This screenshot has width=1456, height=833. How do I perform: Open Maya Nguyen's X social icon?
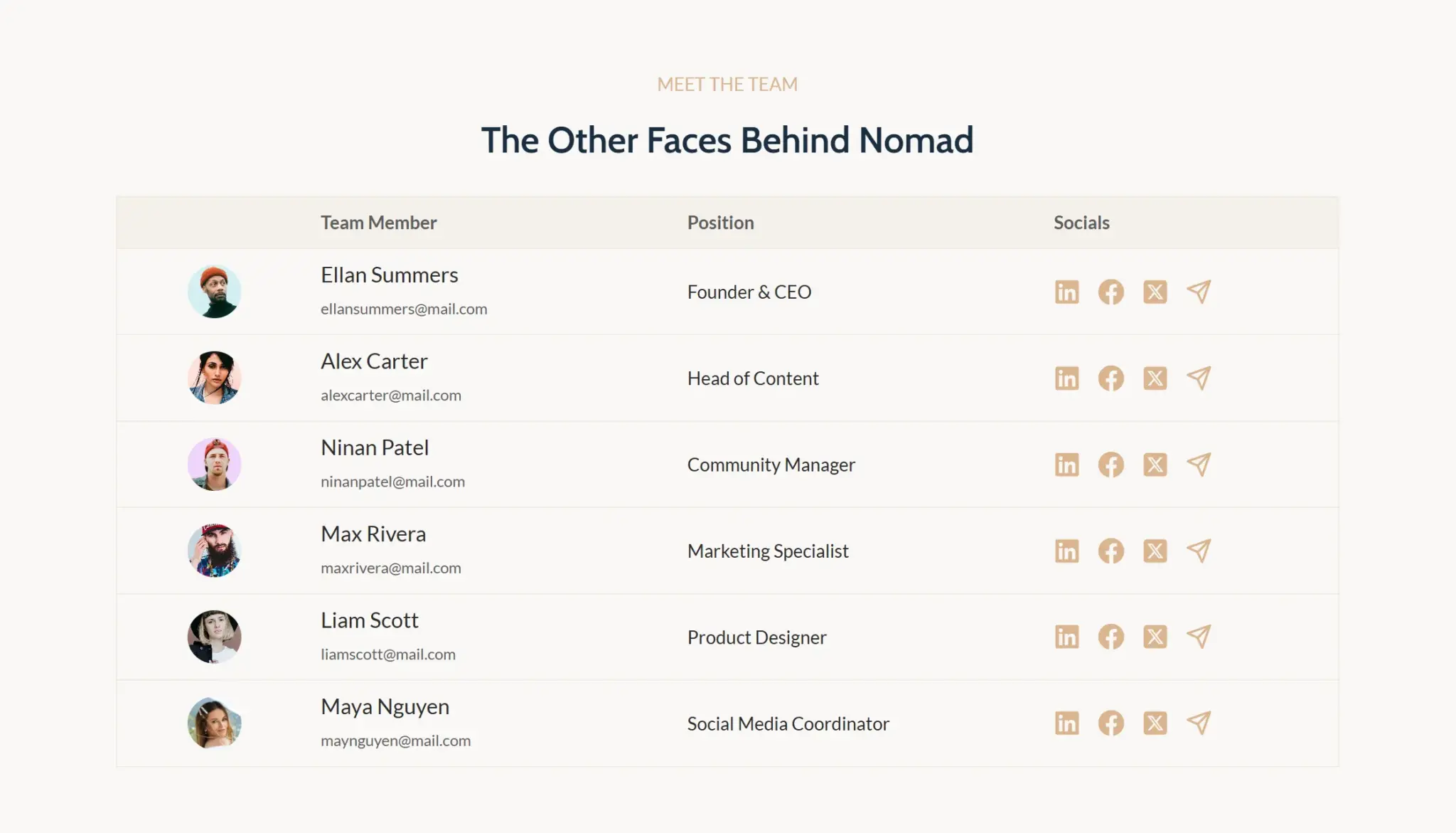pyautogui.click(x=1155, y=723)
